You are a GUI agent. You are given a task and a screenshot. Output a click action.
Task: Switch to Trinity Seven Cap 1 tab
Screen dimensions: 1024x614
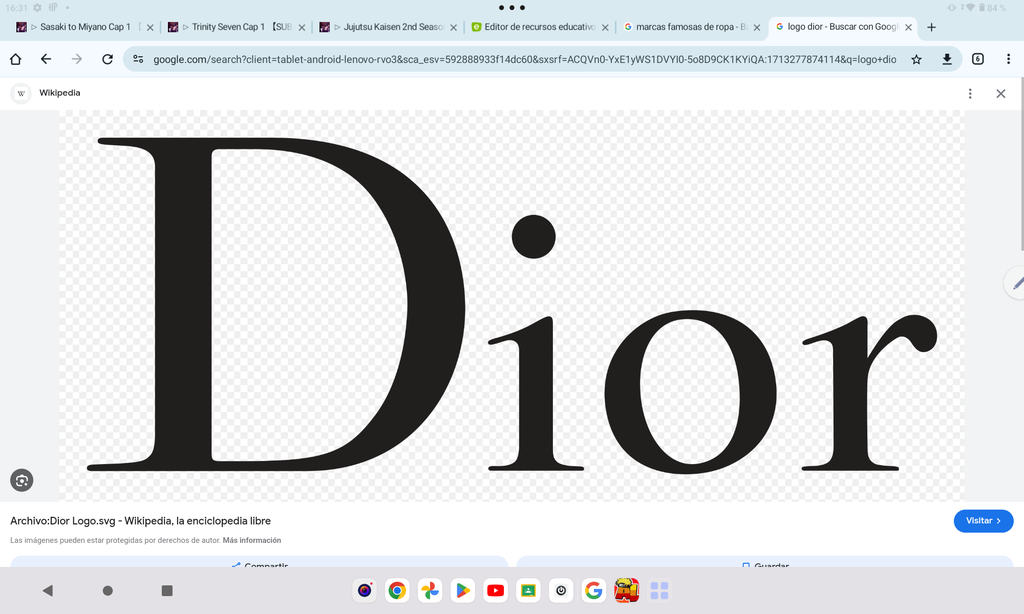229,27
